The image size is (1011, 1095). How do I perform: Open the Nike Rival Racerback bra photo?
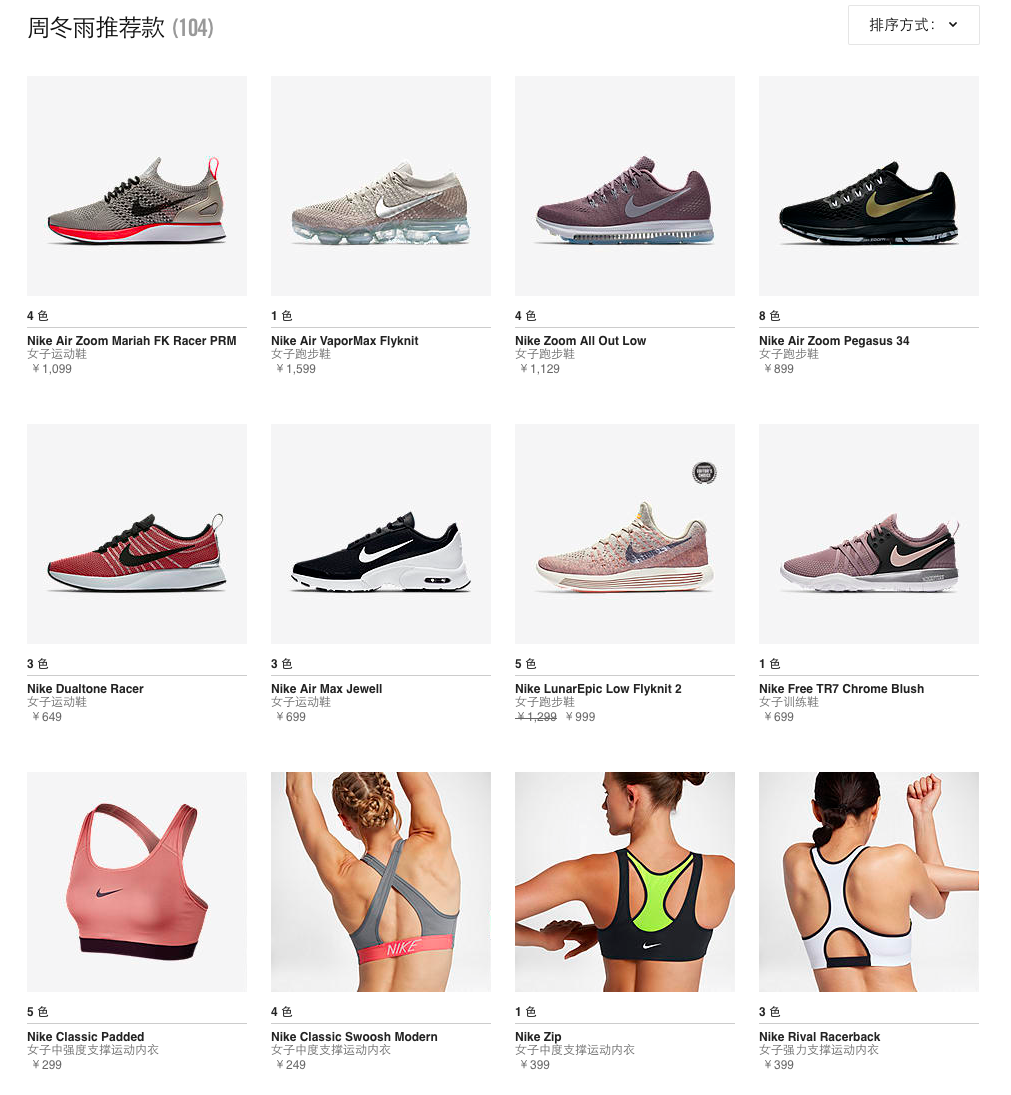click(x=869, y=881)
